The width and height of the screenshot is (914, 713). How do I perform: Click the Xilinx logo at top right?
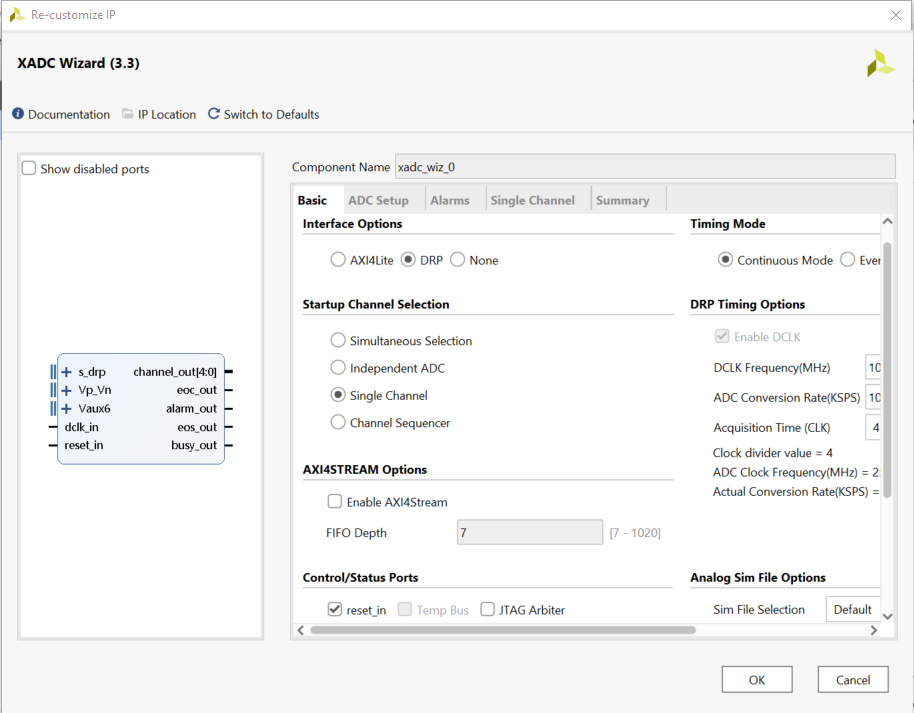click(880, 63)
